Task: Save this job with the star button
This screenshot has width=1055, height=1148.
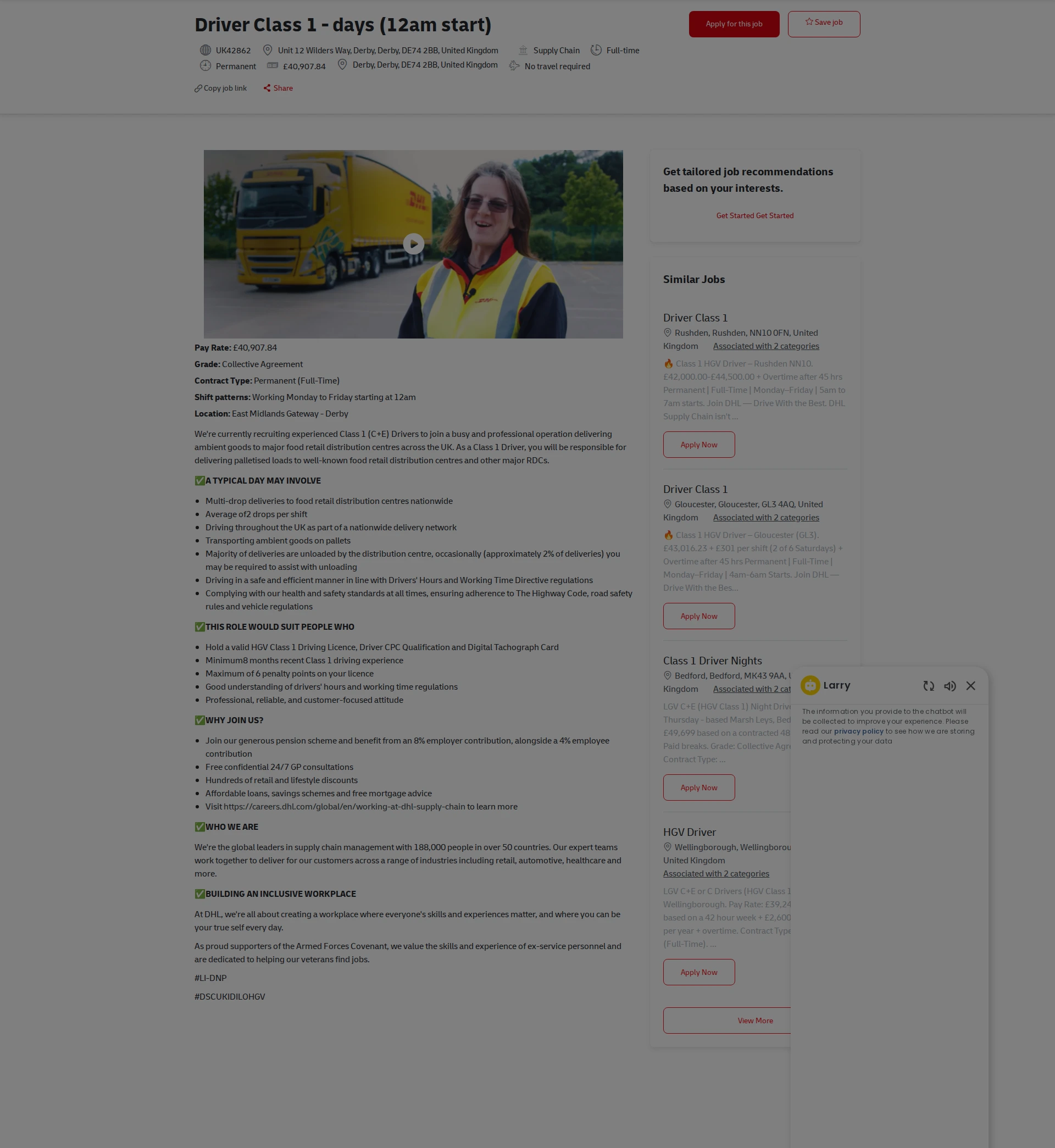Action: click(x=823, y=24)
